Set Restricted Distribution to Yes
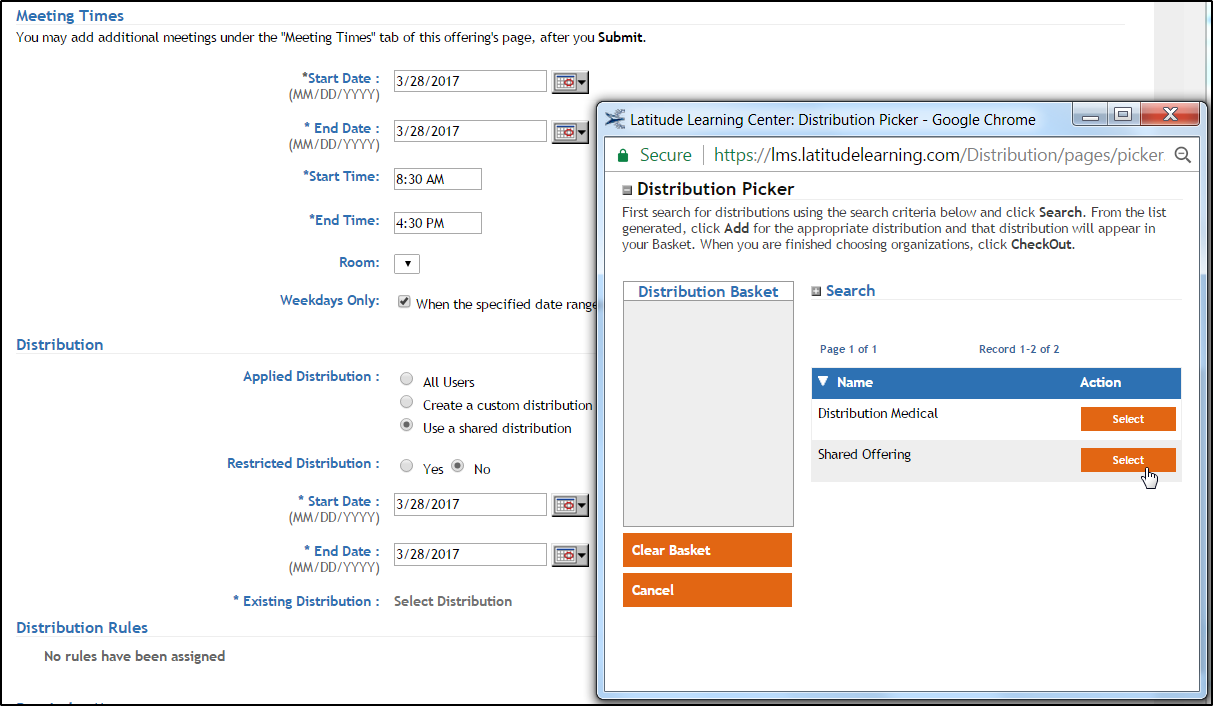 [x=406, y=466]
